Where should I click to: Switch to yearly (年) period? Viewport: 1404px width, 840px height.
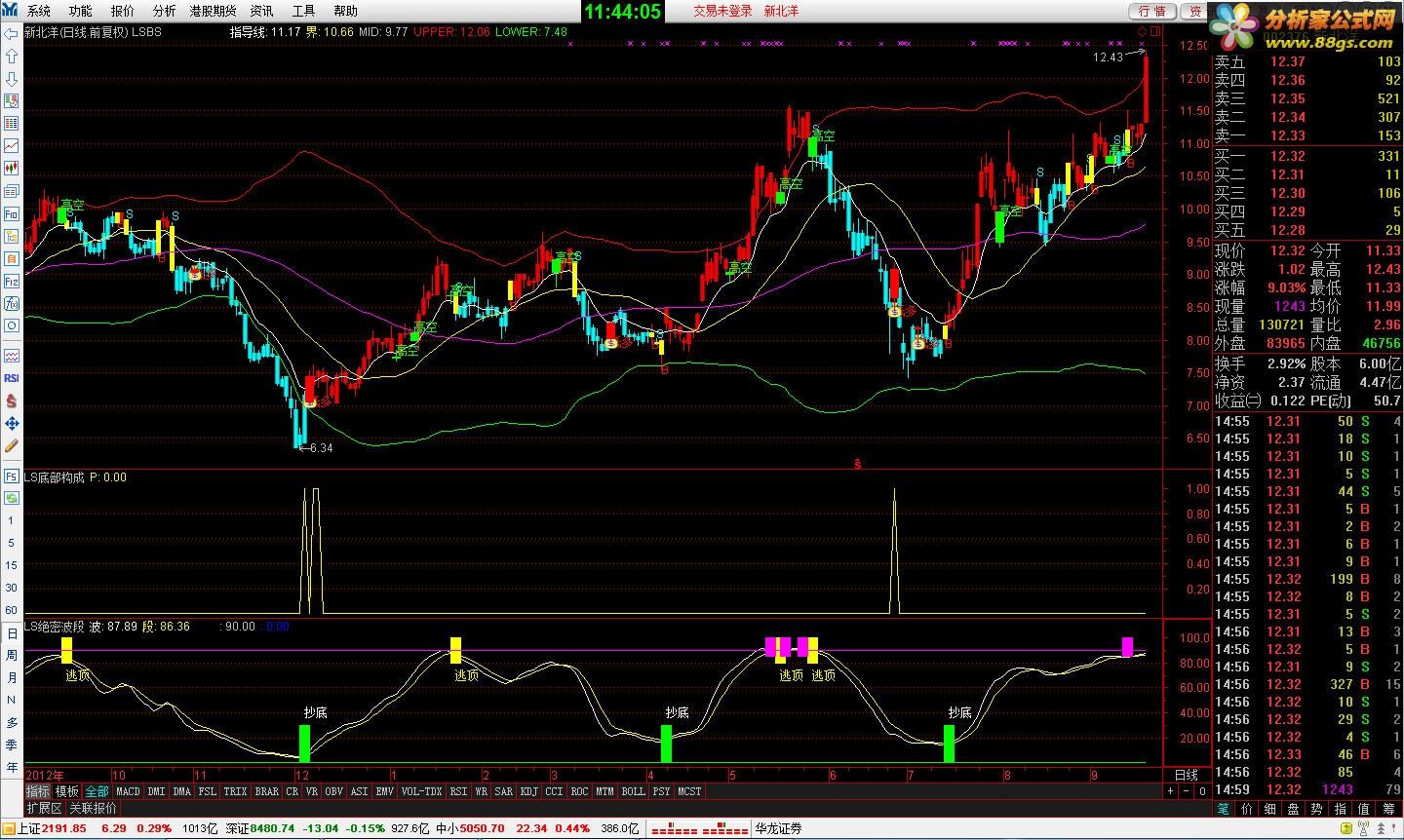12,768
